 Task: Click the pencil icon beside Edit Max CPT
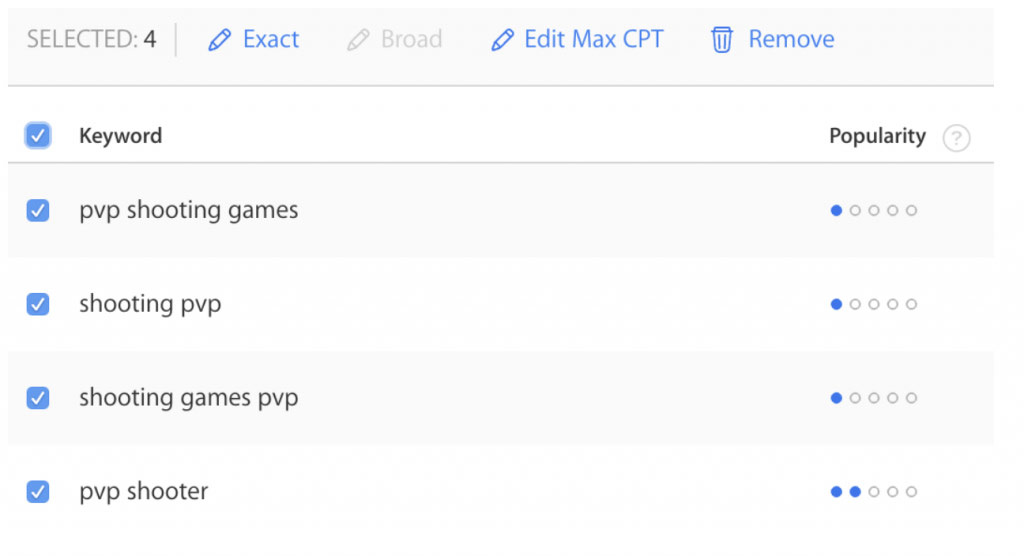(502, 40)
